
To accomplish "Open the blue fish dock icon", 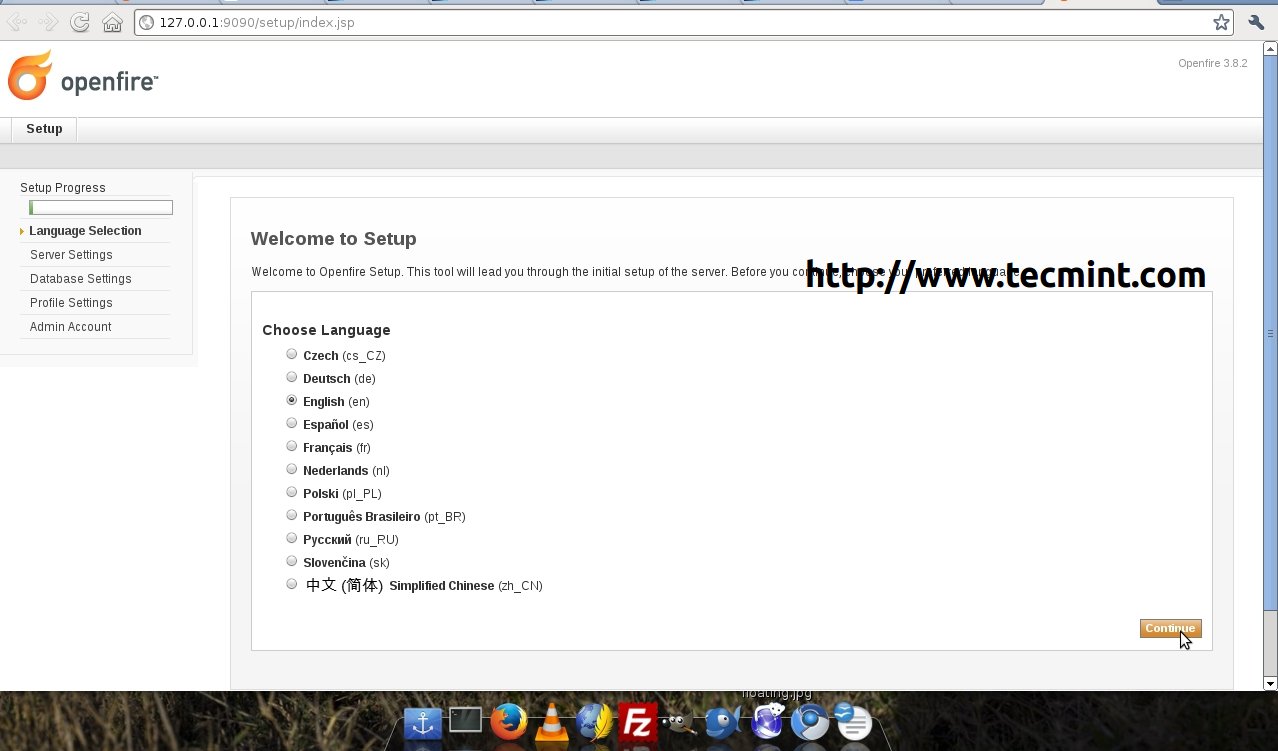I will point(722,722).
